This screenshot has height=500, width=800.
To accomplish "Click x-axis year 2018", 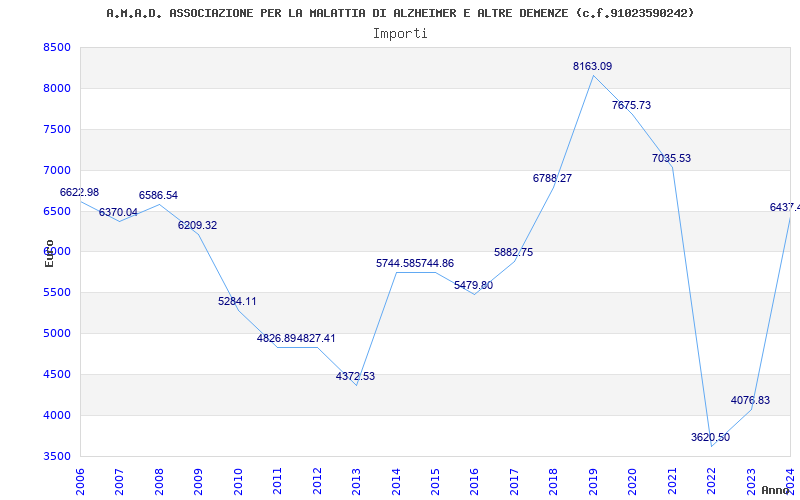I will tap(554, 482).
